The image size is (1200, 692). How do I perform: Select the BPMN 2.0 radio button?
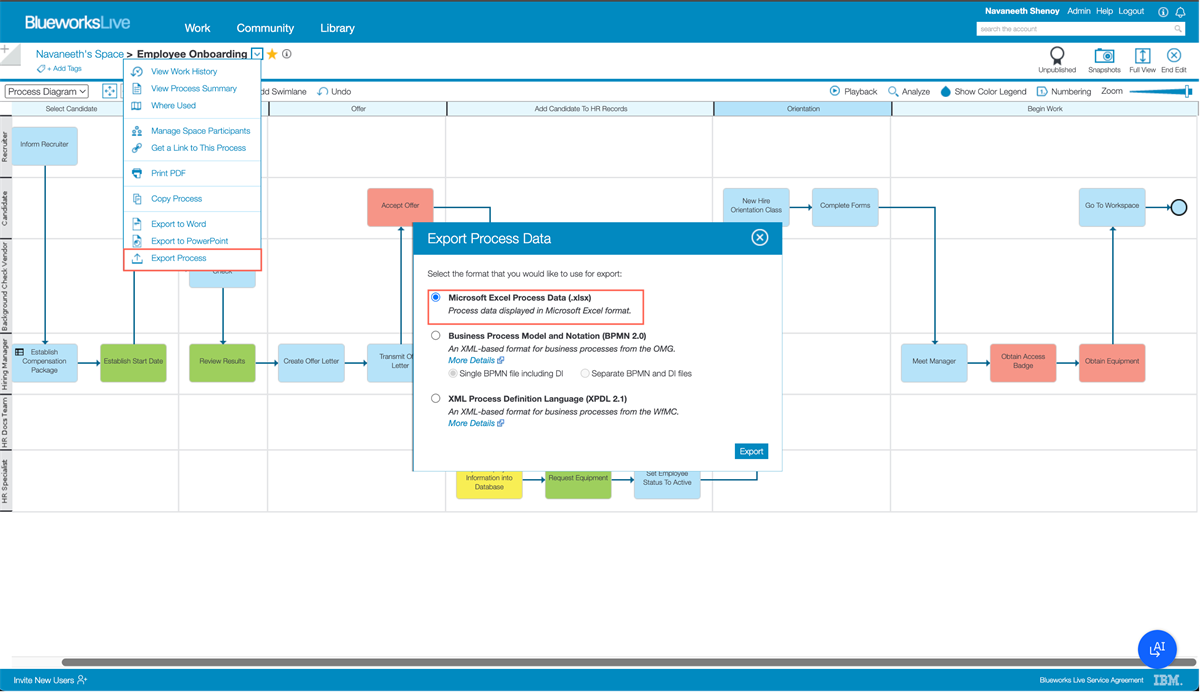click(436, 336)
